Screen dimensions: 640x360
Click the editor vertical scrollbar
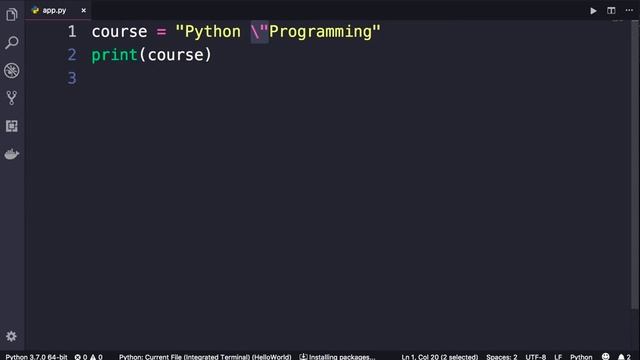[635, 165]
